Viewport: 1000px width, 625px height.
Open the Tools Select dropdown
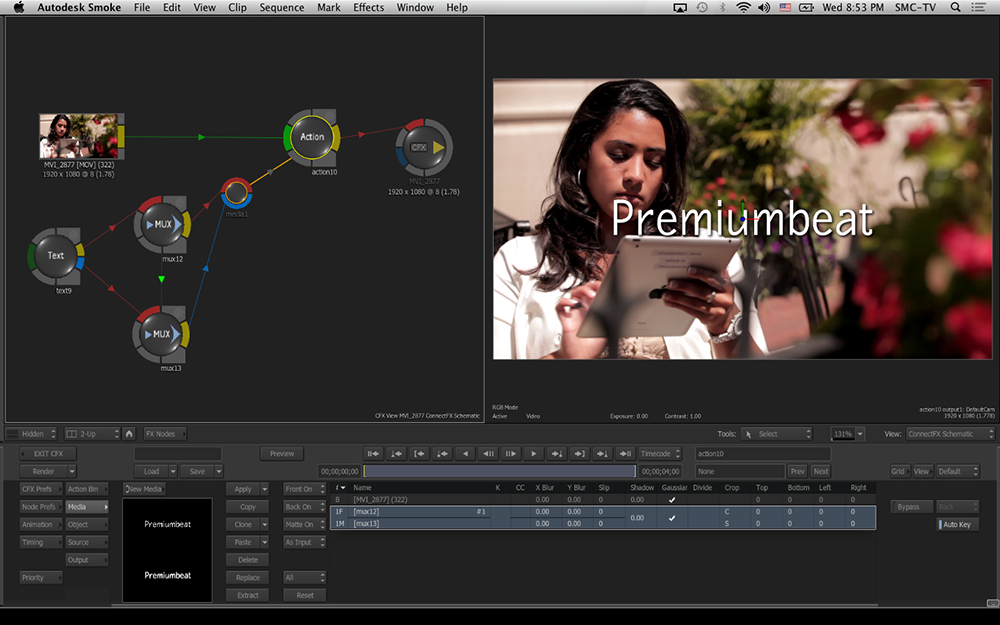[777, 434]
